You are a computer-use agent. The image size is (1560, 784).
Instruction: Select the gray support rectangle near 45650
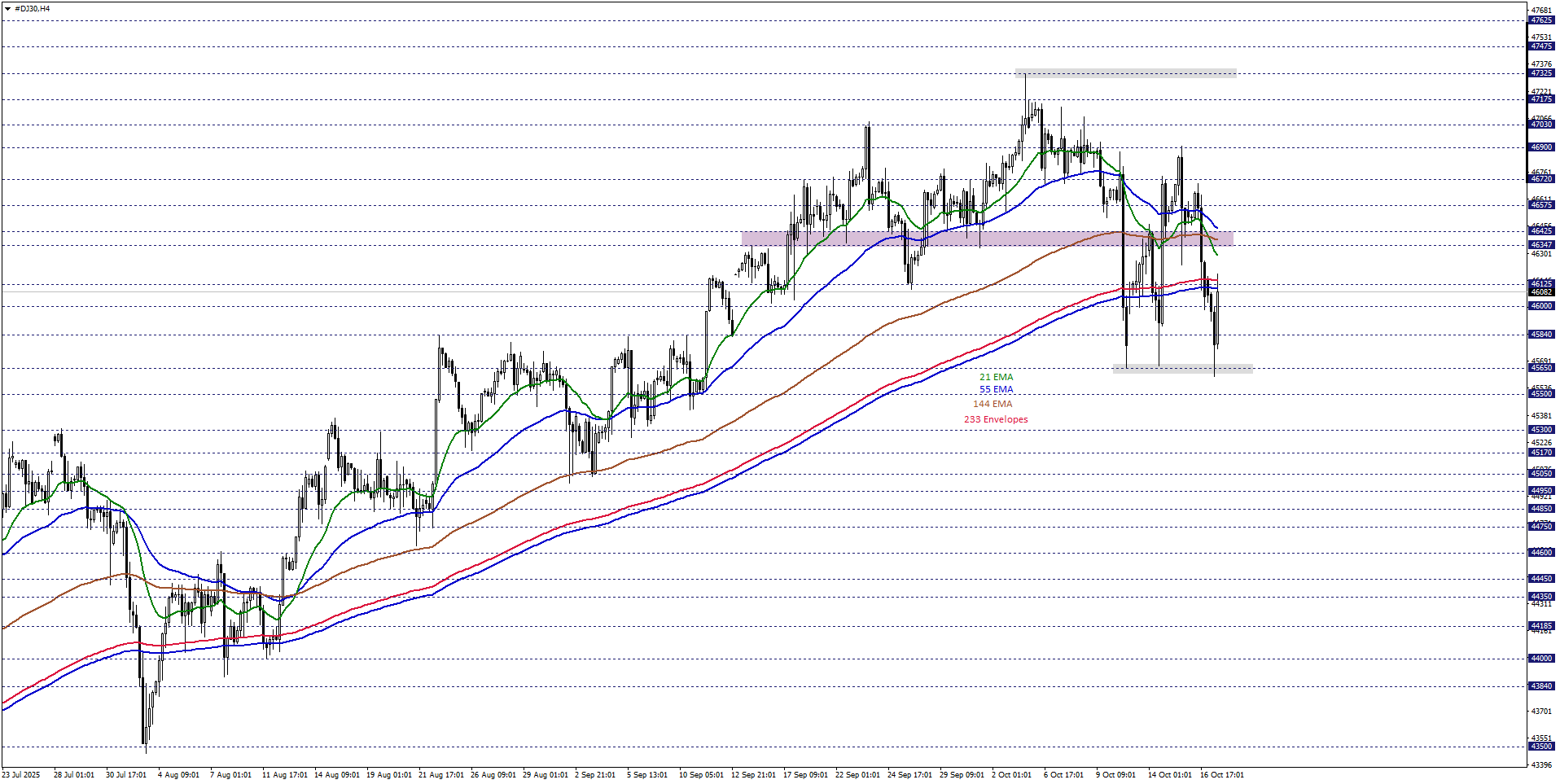click(1182, 369)
